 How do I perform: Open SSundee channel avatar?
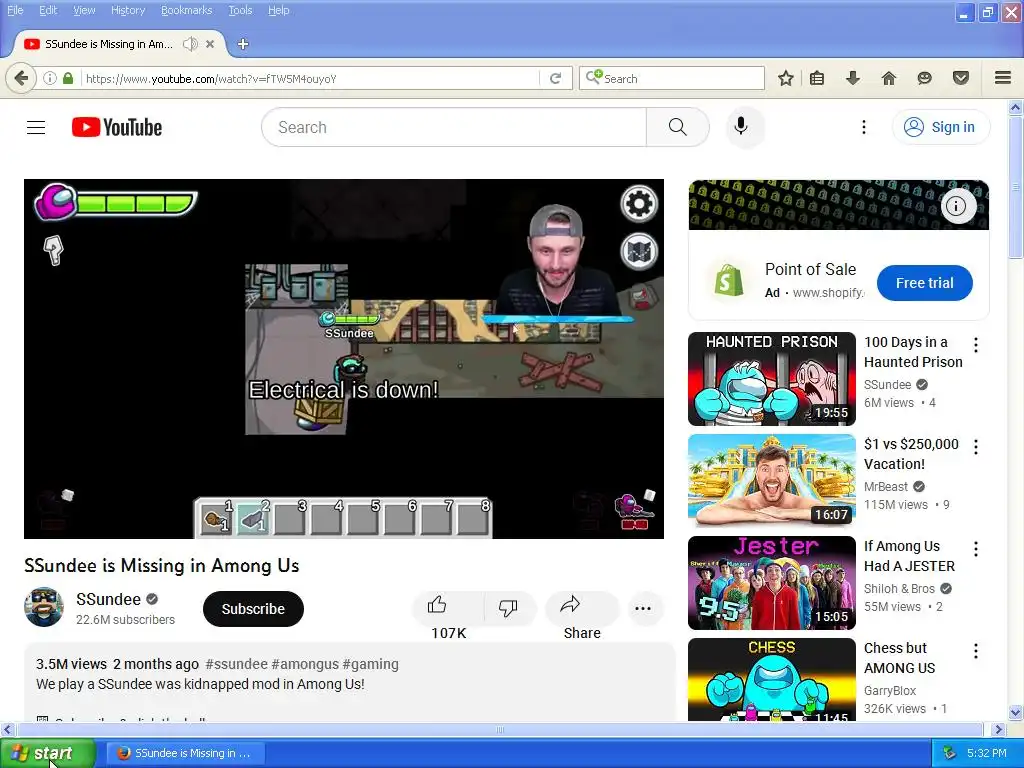click(x=44, y=607)
